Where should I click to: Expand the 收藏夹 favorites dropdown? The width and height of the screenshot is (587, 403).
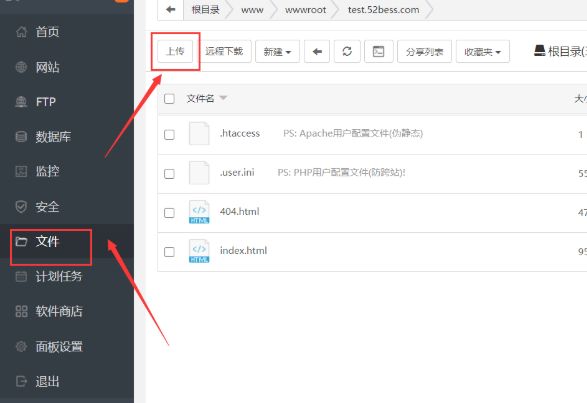(483, 51)
